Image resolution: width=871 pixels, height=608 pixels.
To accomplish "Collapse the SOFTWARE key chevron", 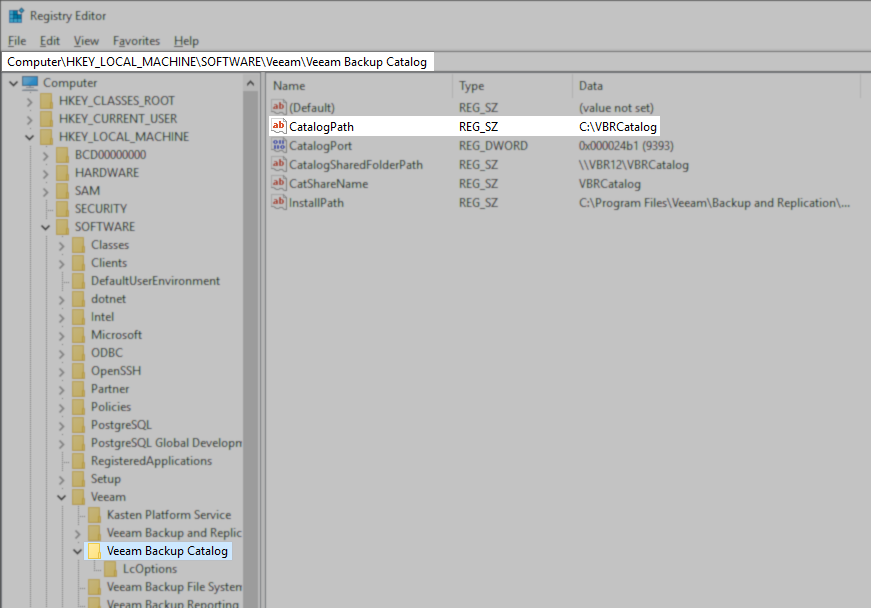I will tap(46, 227).
